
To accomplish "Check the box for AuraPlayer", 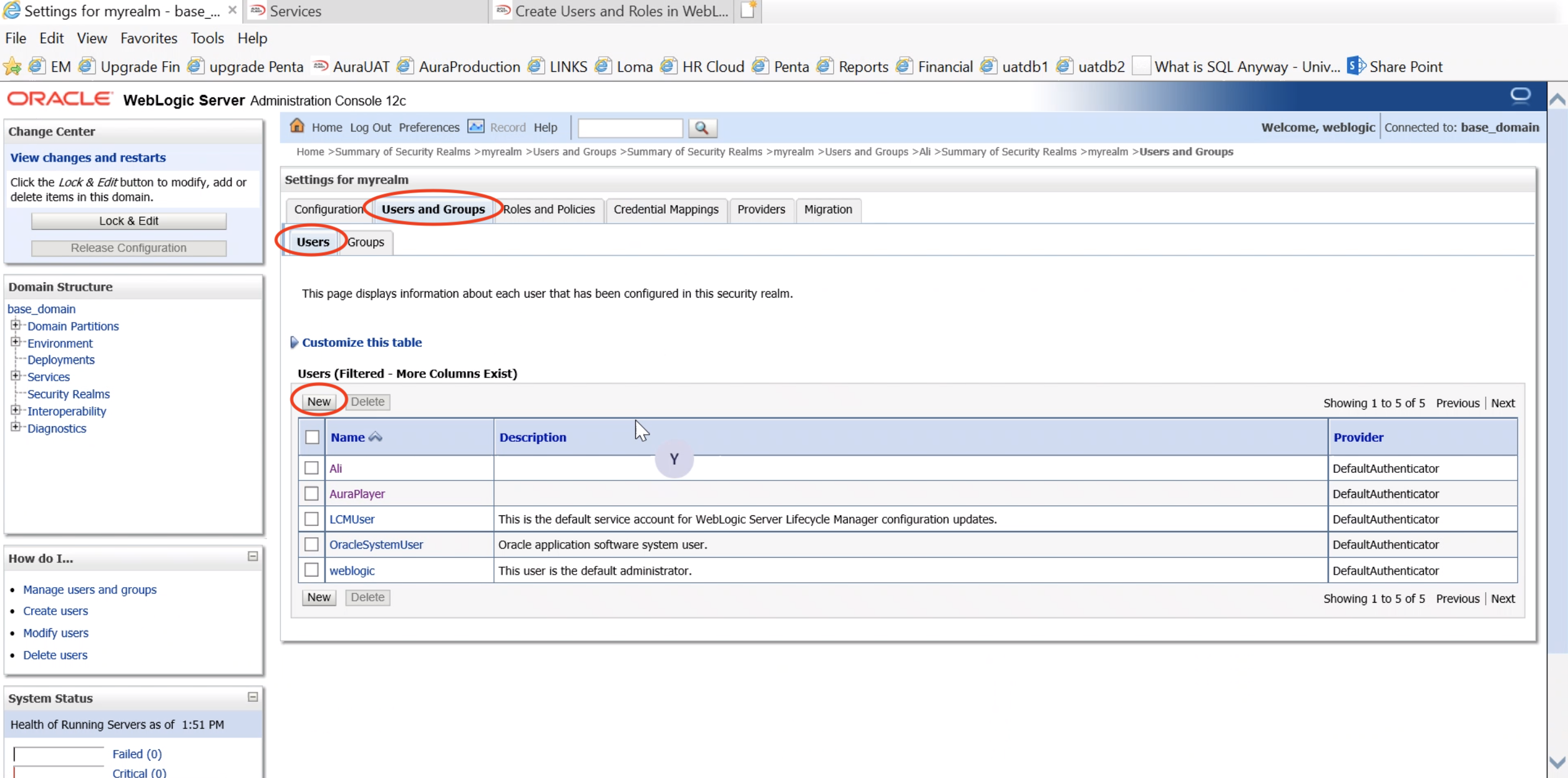I will click(311, 494).
